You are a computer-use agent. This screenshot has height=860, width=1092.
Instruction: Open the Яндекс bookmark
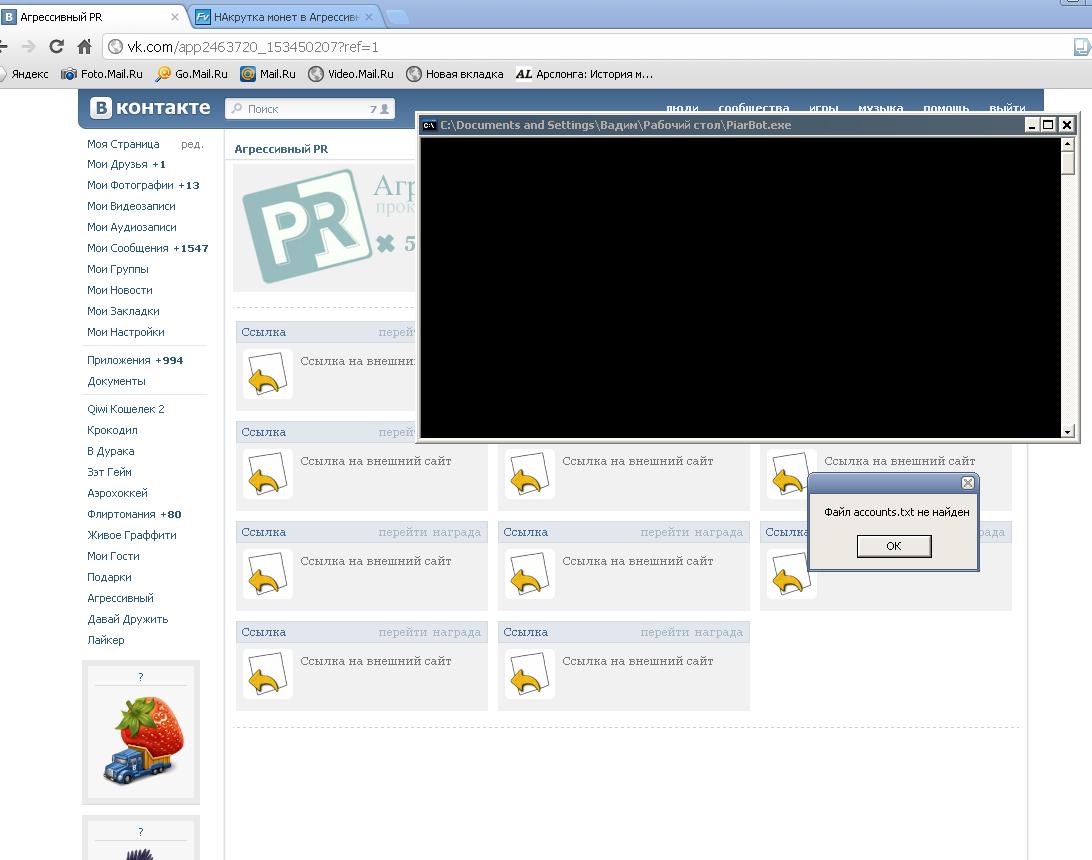25,74
